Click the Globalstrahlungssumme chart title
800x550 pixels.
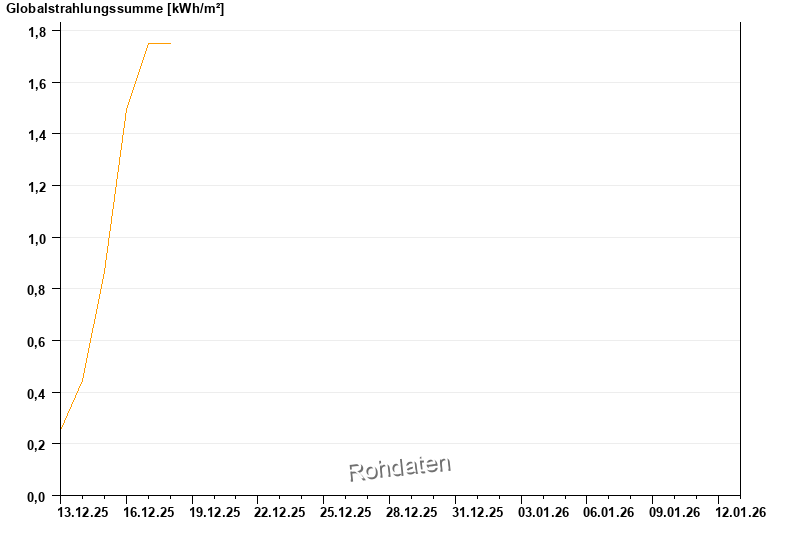click(115, 9)
